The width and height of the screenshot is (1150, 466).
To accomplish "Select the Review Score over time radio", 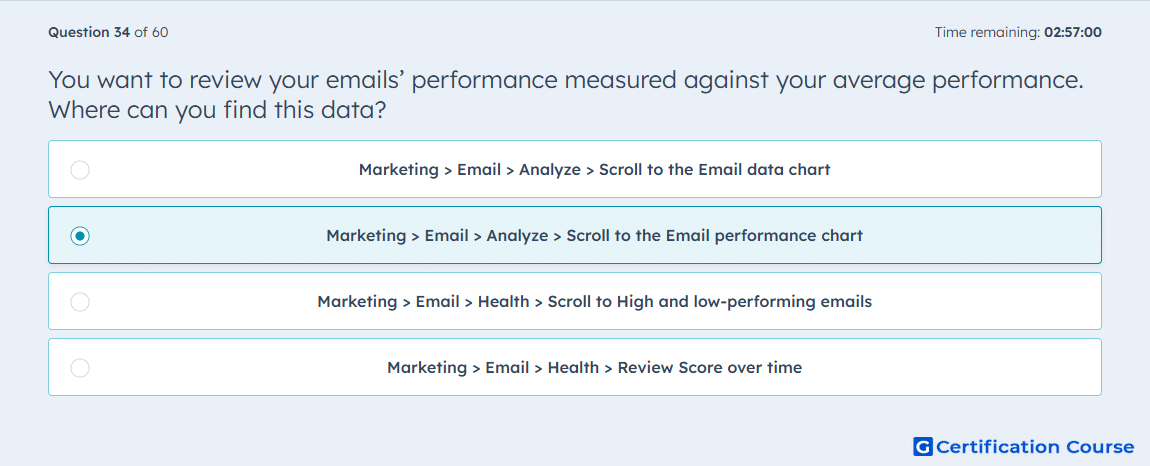I will coord(80,368).
